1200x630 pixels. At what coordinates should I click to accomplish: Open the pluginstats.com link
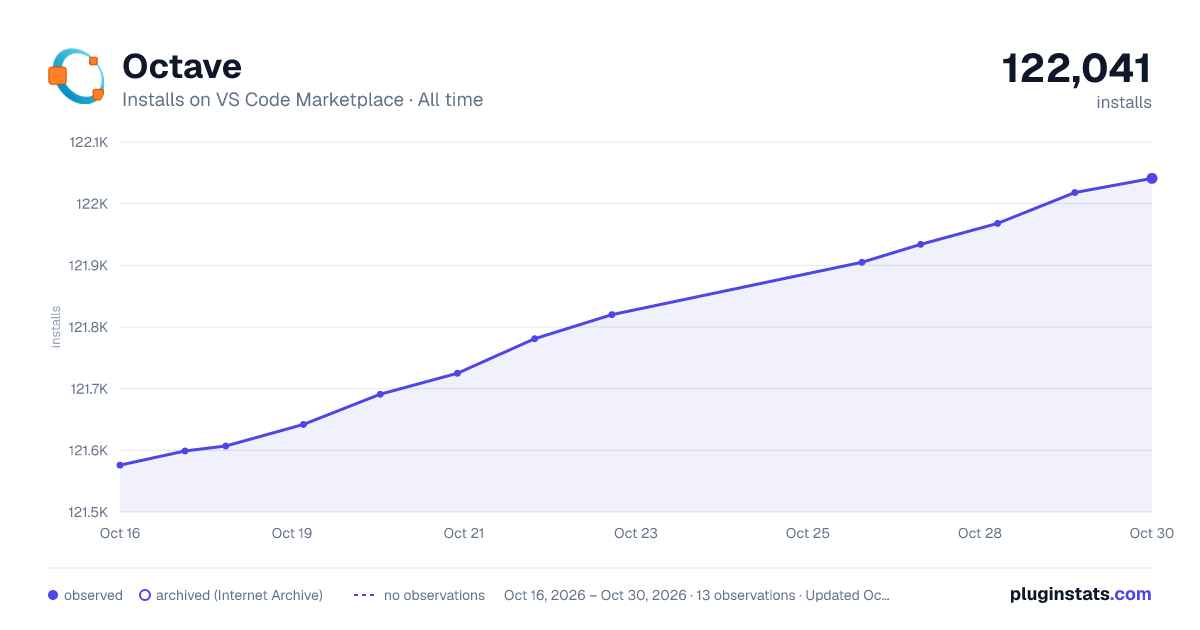click(1081, 594)
